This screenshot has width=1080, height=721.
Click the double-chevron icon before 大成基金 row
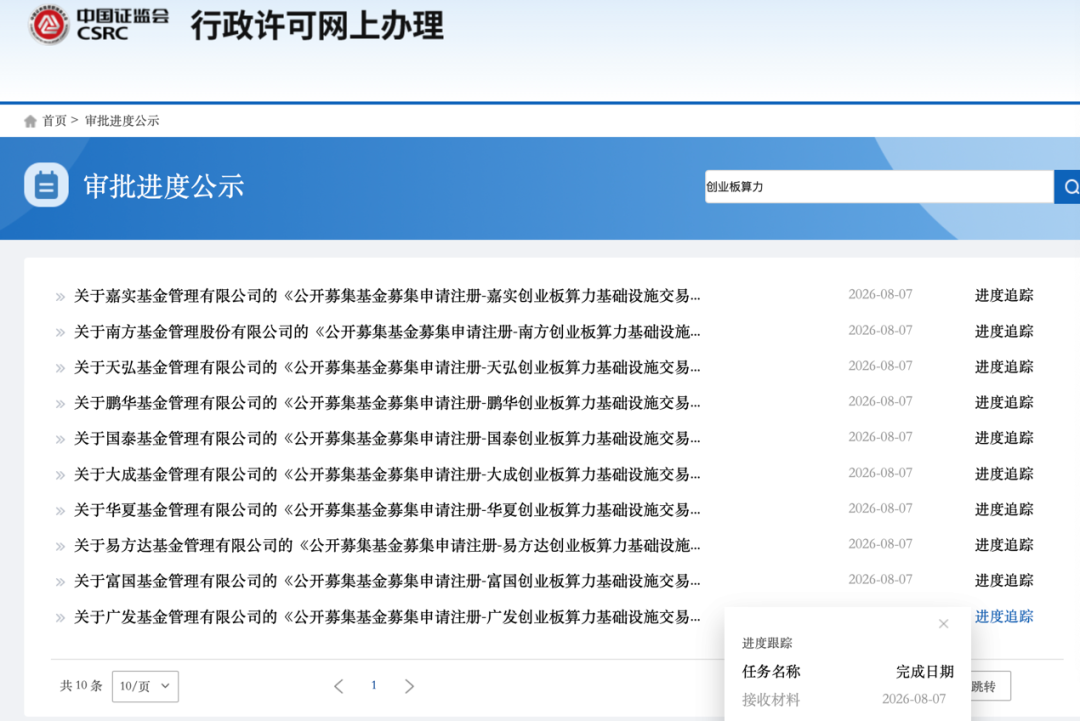point(61,475)
